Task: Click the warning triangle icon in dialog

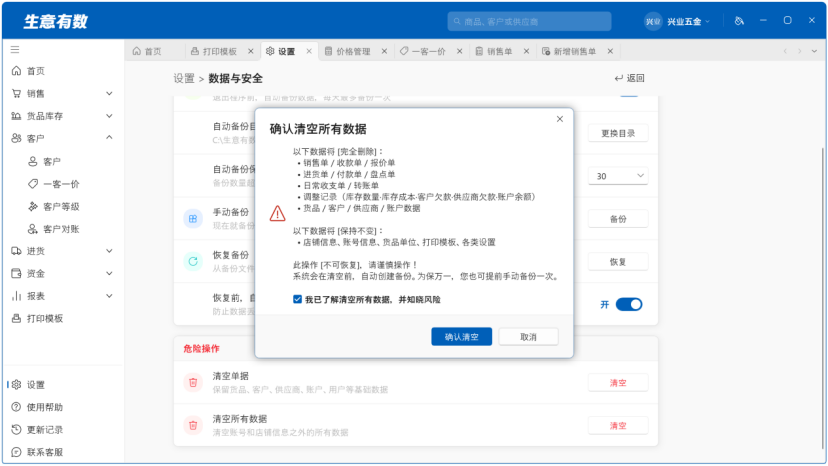Action: click(277, 213)
